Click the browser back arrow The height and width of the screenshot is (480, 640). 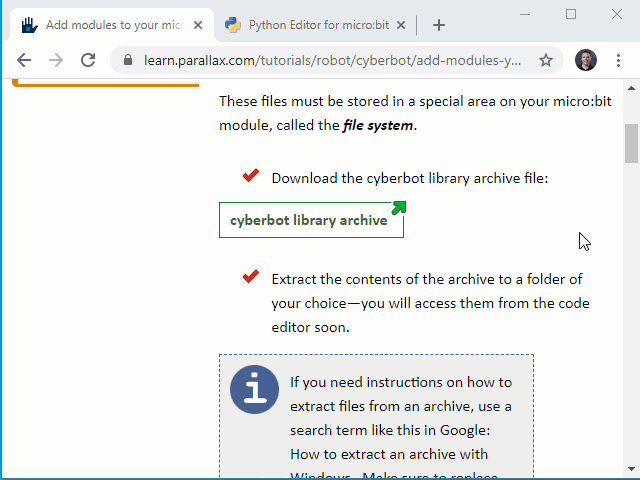24,60
